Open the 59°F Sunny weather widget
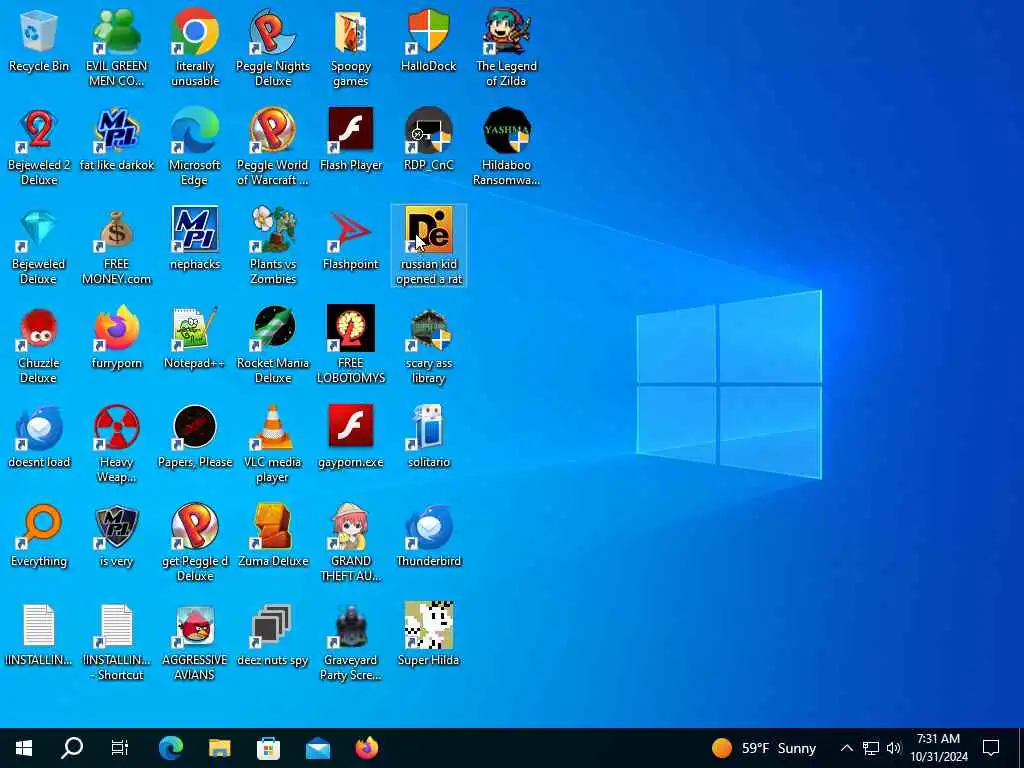 (x=763, y=748)
